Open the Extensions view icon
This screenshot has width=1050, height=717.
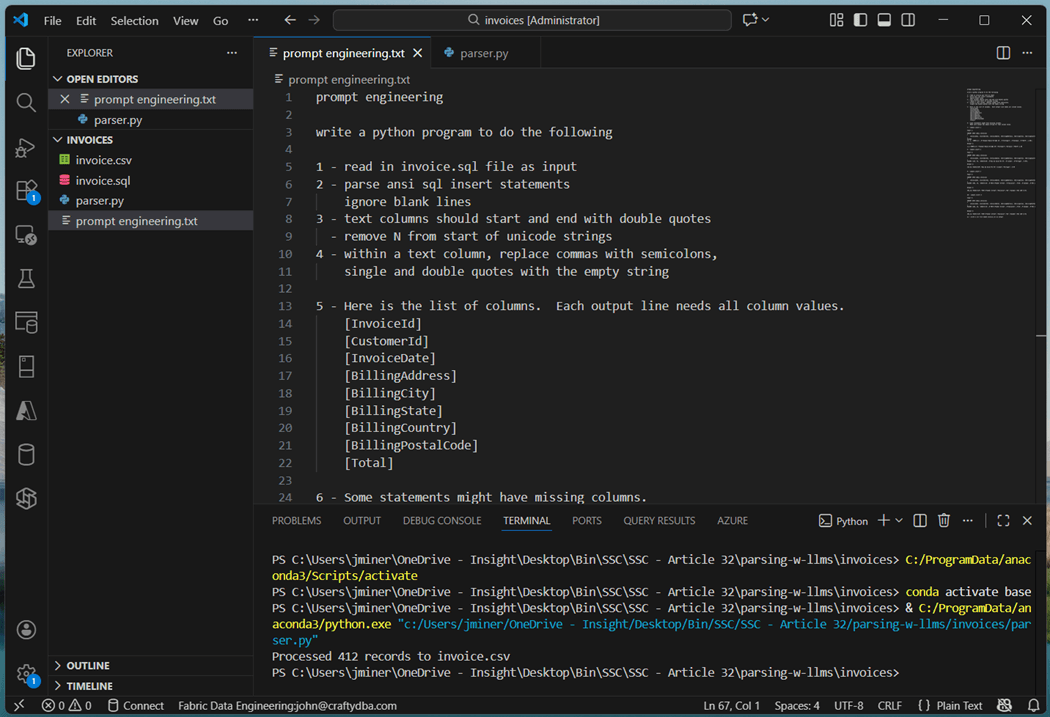click(26, 191)
